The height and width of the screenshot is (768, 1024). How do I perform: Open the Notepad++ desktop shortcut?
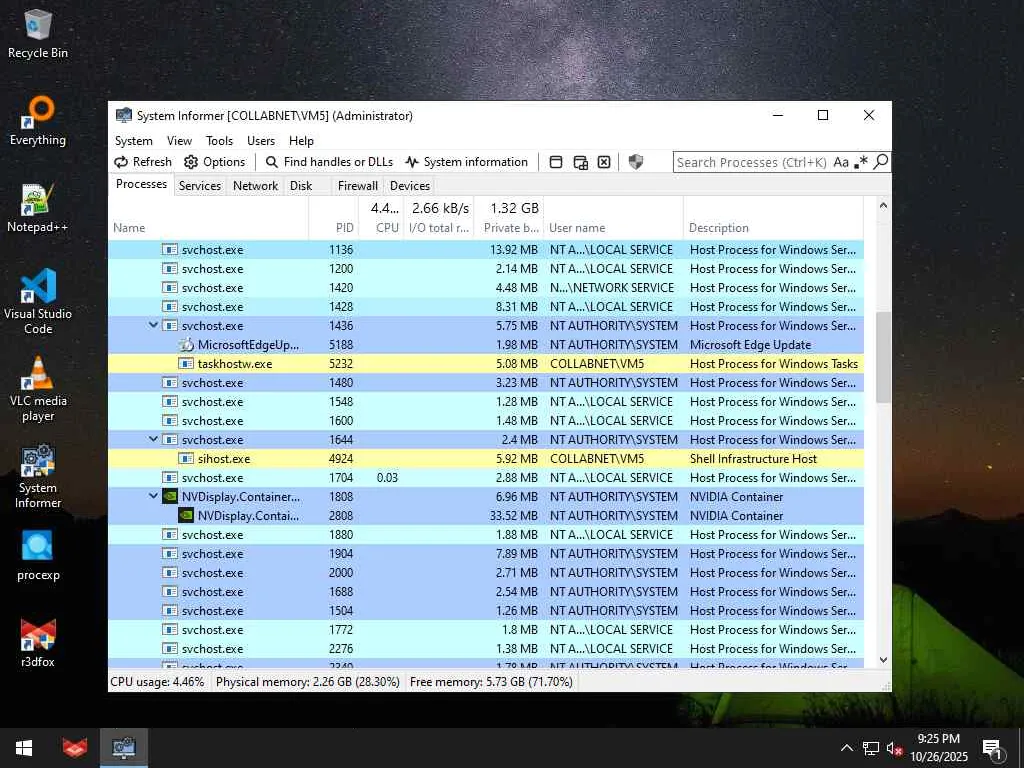point(38,208)
